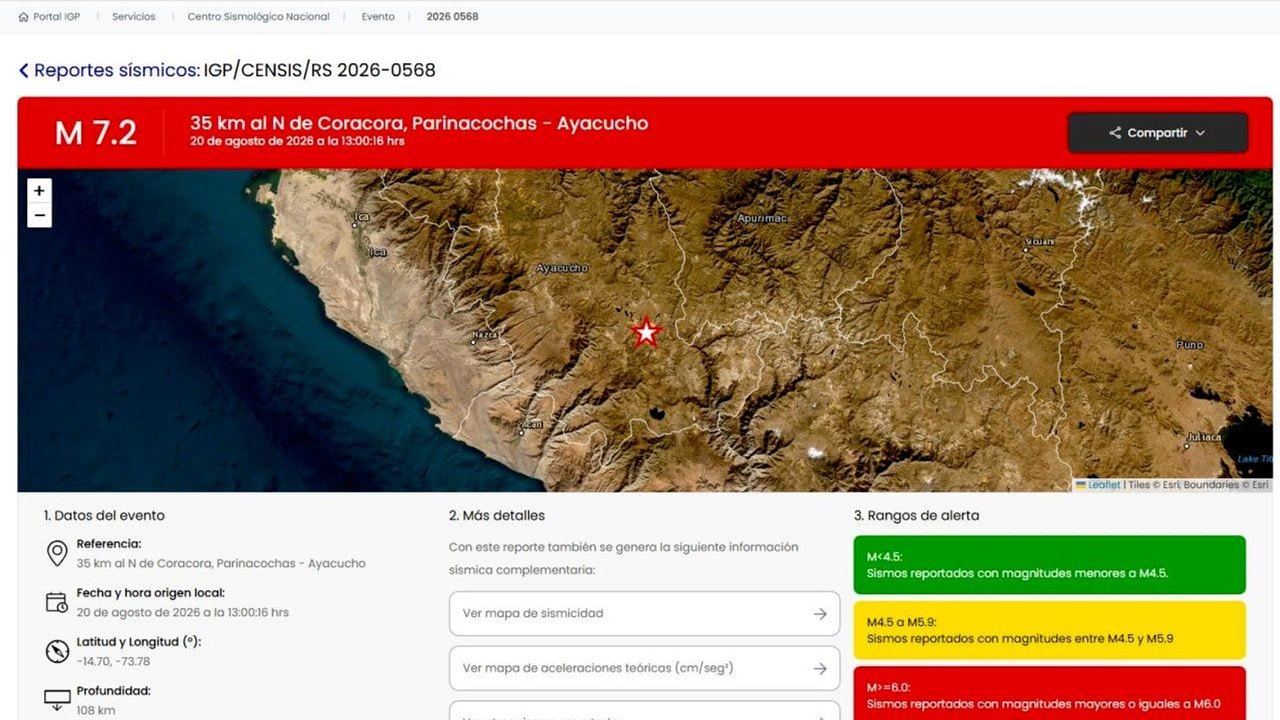Select yellow M4.5 a M5.9 alert range
Viewport: 1280px width, 720px height.
1050,630
